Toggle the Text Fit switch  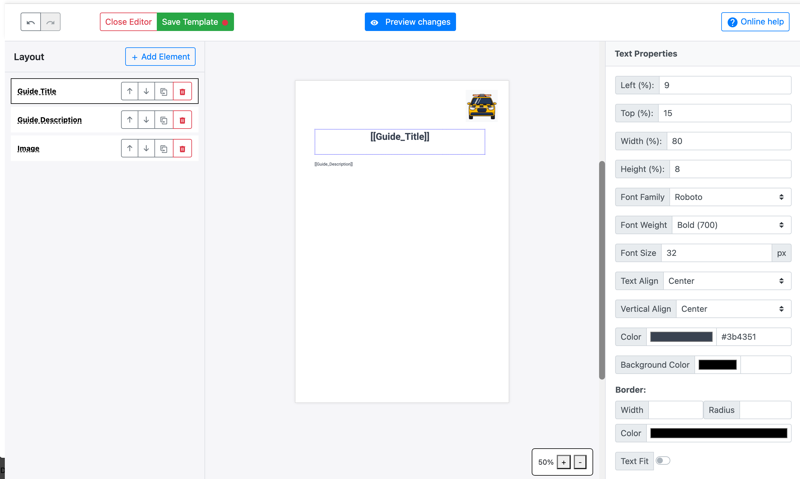click(663, 461)
